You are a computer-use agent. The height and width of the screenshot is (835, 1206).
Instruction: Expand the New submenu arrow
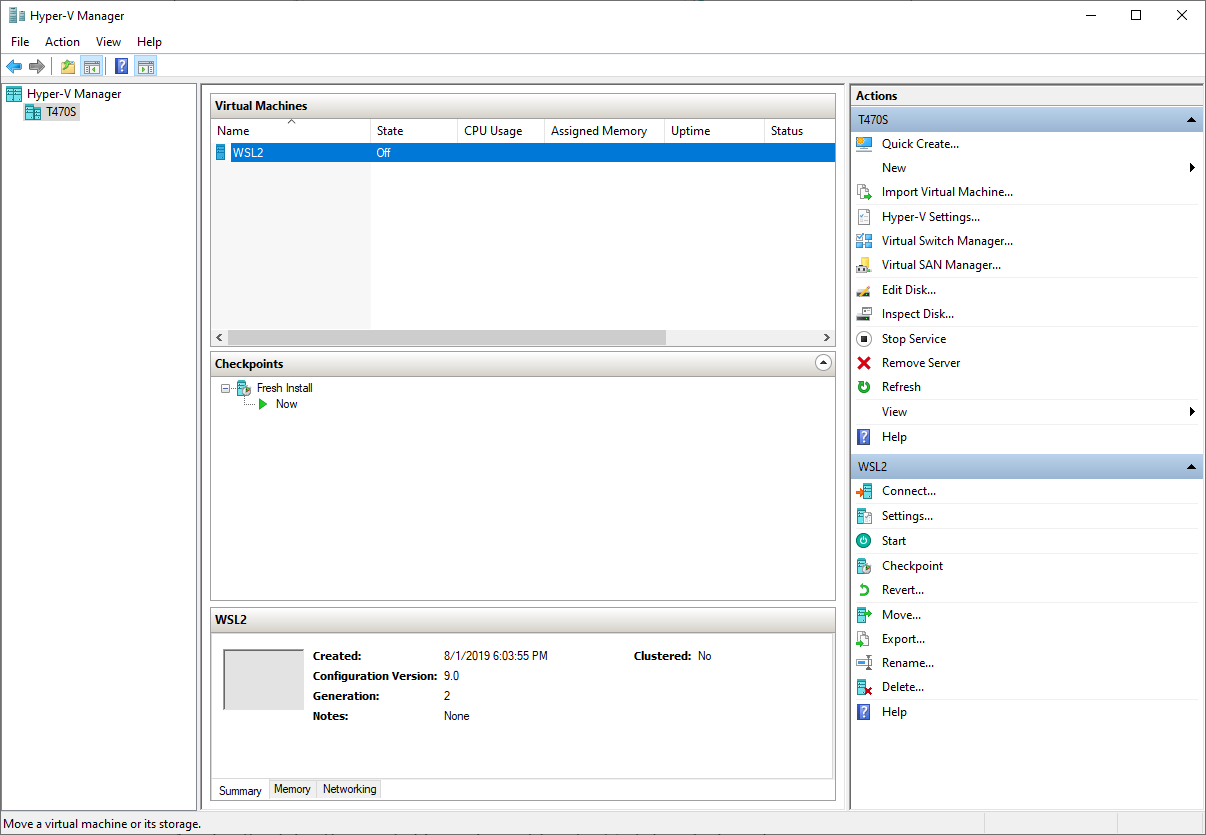(x=1192, y=168)
